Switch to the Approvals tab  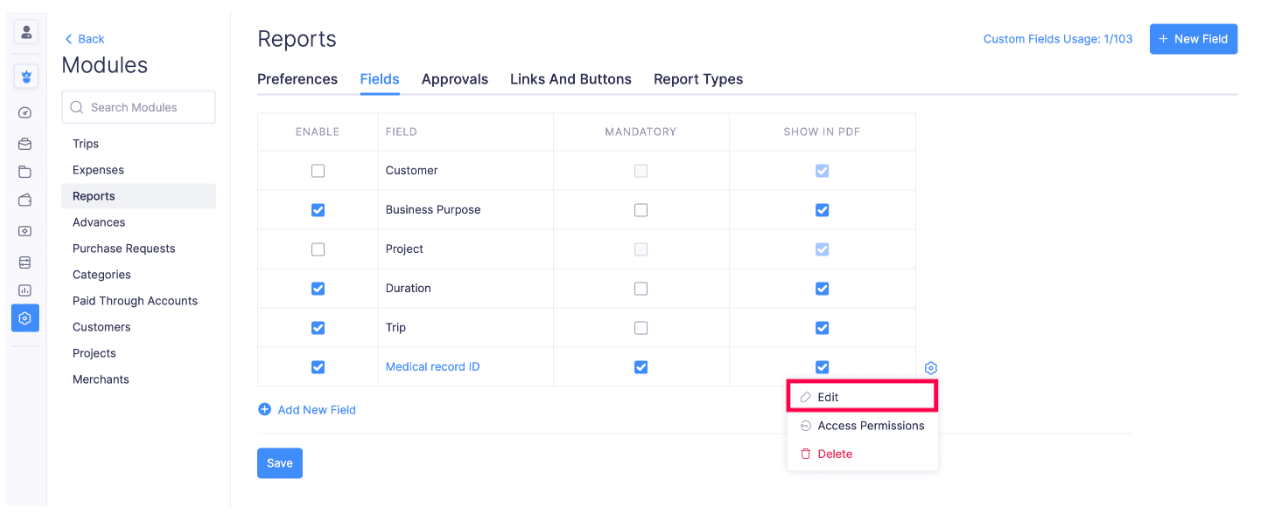pyautogui.click(x=454, y=79)
